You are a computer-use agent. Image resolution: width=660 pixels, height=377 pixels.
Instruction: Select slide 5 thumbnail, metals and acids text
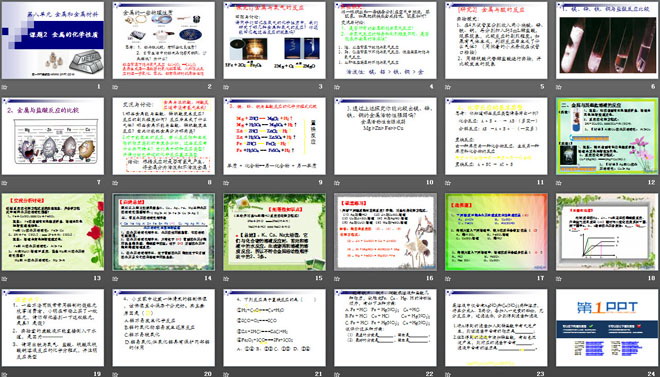coord(496,40)
